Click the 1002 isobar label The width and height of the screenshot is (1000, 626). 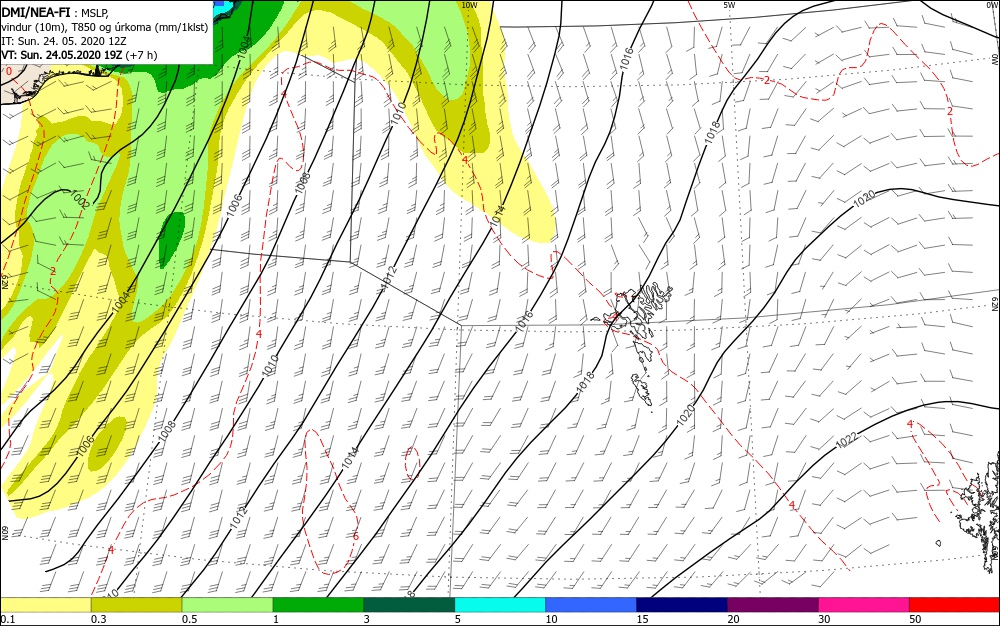80,199
